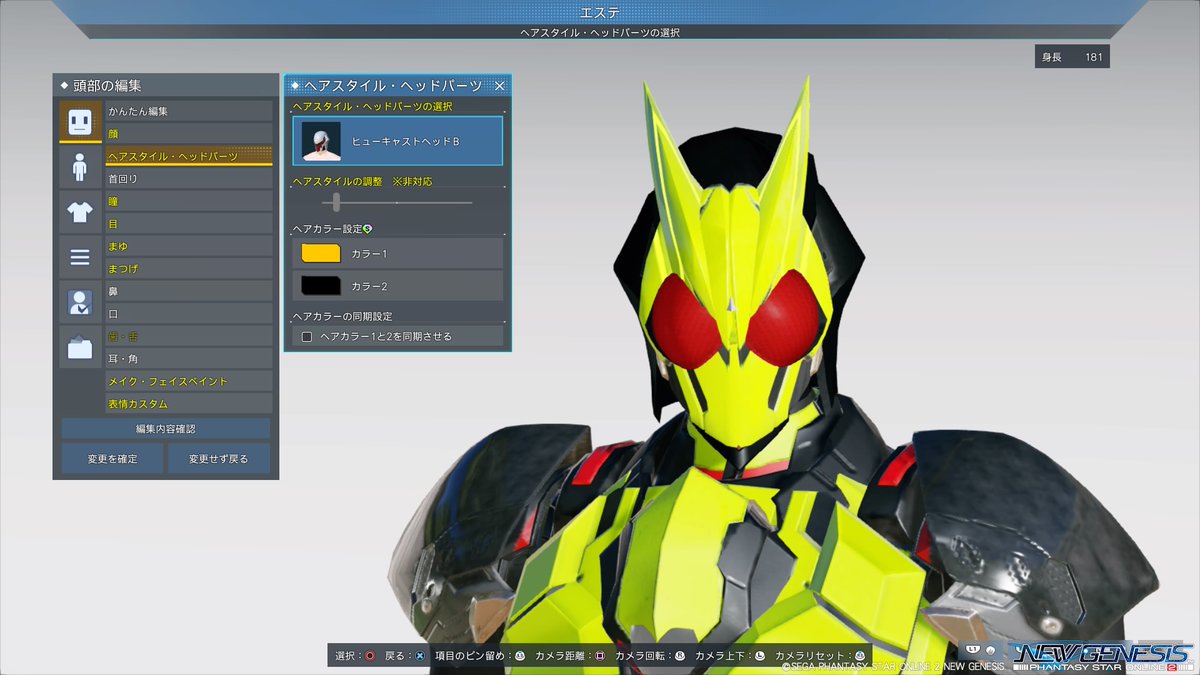Image resolution: width=1200 pixels, height=675 pixels.
Task: Click the SG icon beside ヘアカラー設定
Action: (367, 229)
